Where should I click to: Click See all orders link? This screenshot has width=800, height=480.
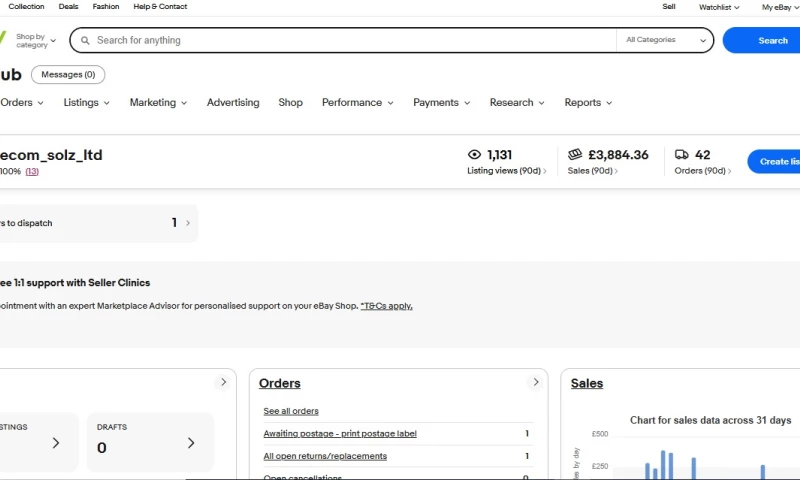tap(291, 411)
